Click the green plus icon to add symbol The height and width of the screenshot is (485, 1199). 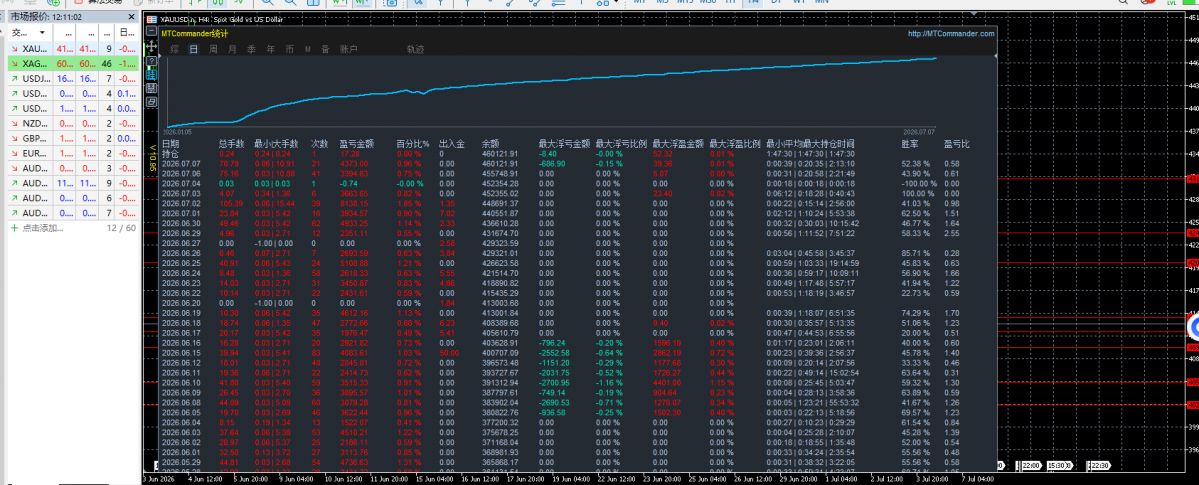(14, 228)
